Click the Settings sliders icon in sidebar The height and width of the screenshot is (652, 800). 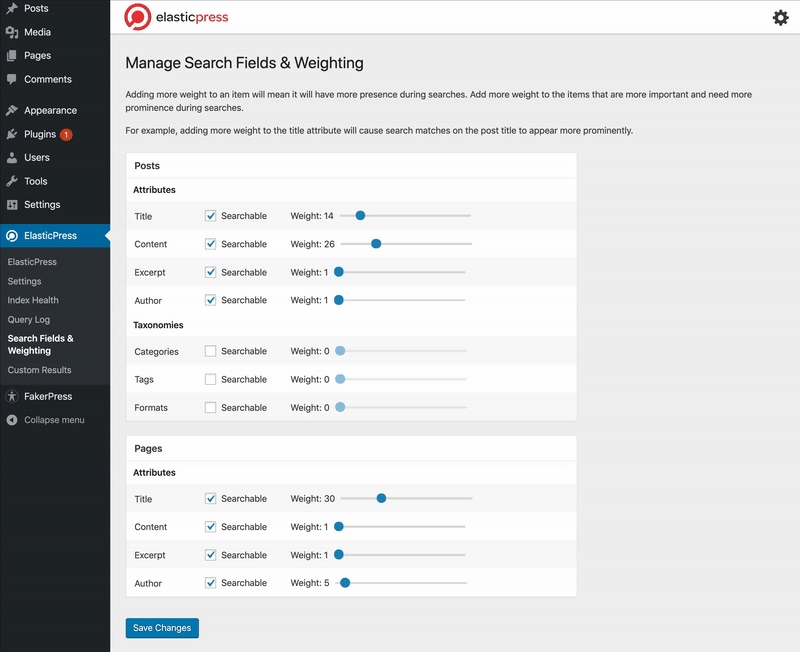pyautogui.click(x=12, y=205)
